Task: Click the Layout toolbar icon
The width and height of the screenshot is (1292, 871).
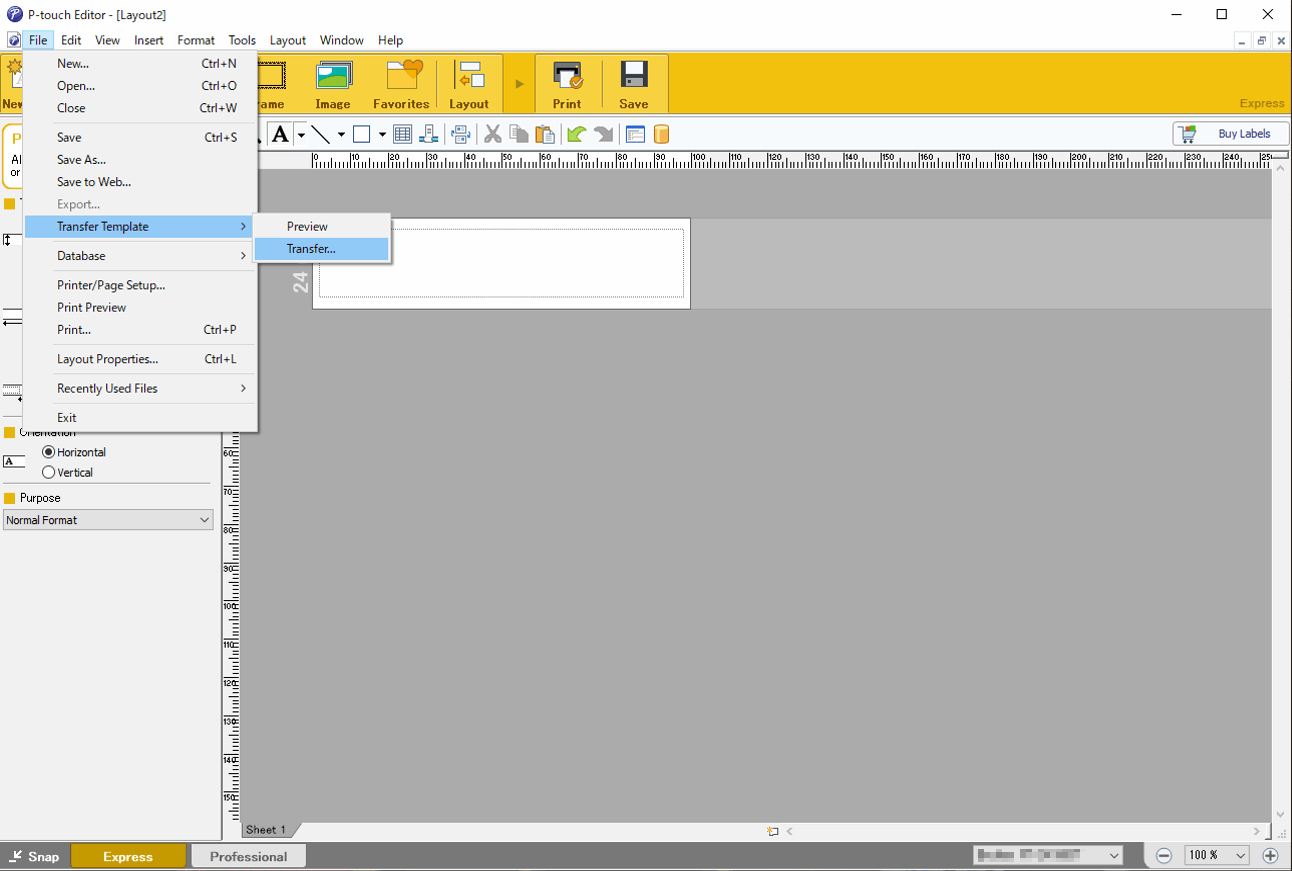Action: coord(468,83)
